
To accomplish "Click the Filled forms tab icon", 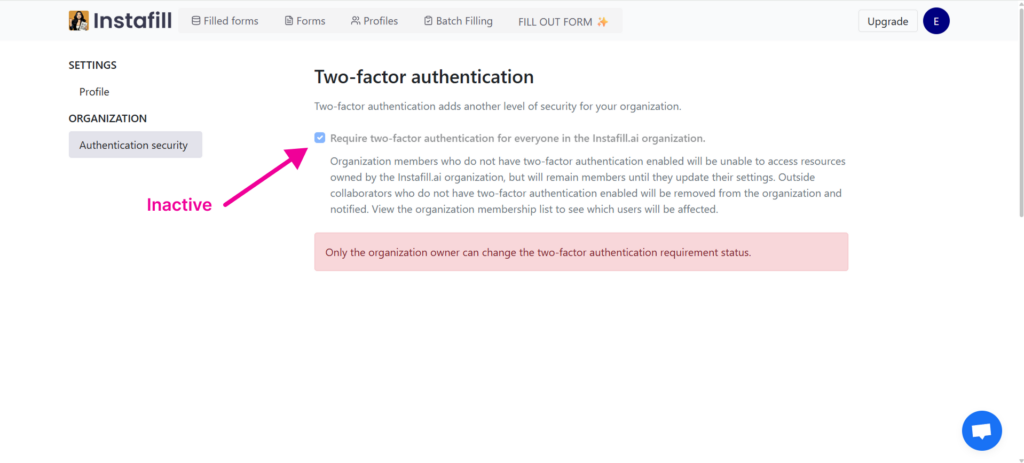I will point(196,21).
